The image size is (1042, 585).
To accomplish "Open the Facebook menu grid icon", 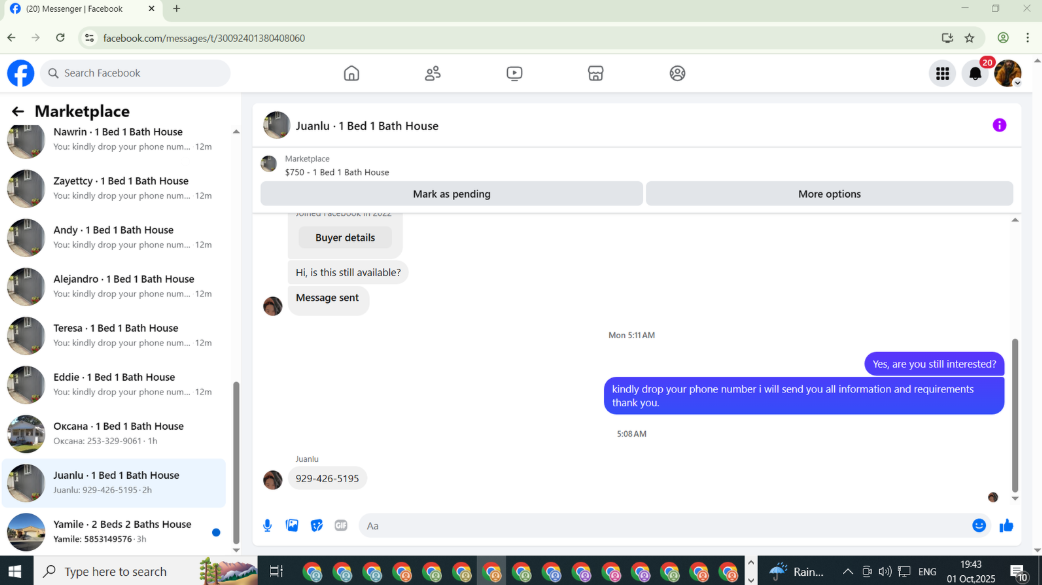I will tap(942, 73).
